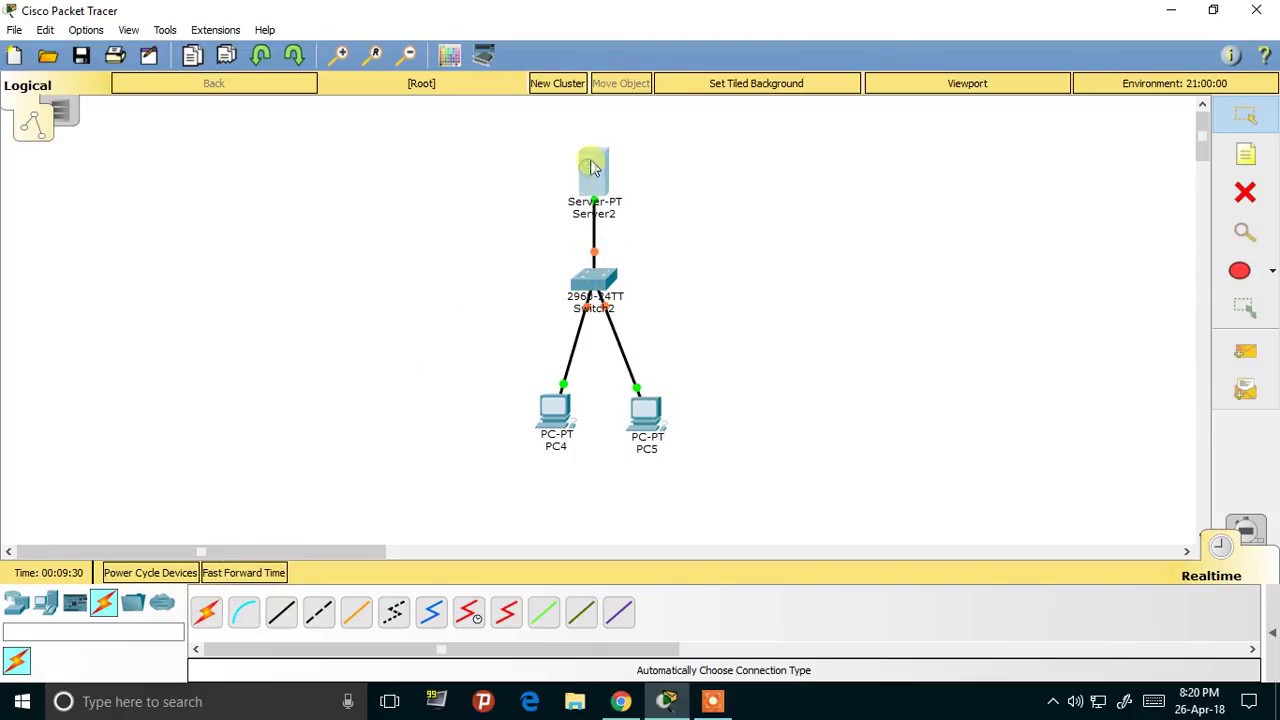1280x720 pixels.
Task: Open the Extensions menu
Action: tap(215, 30)
